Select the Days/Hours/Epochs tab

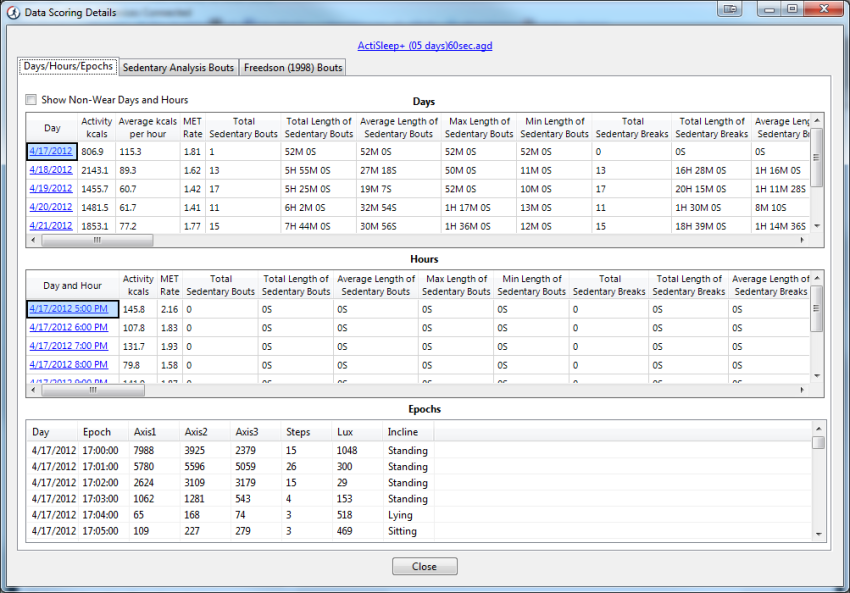tap(68, 67)
